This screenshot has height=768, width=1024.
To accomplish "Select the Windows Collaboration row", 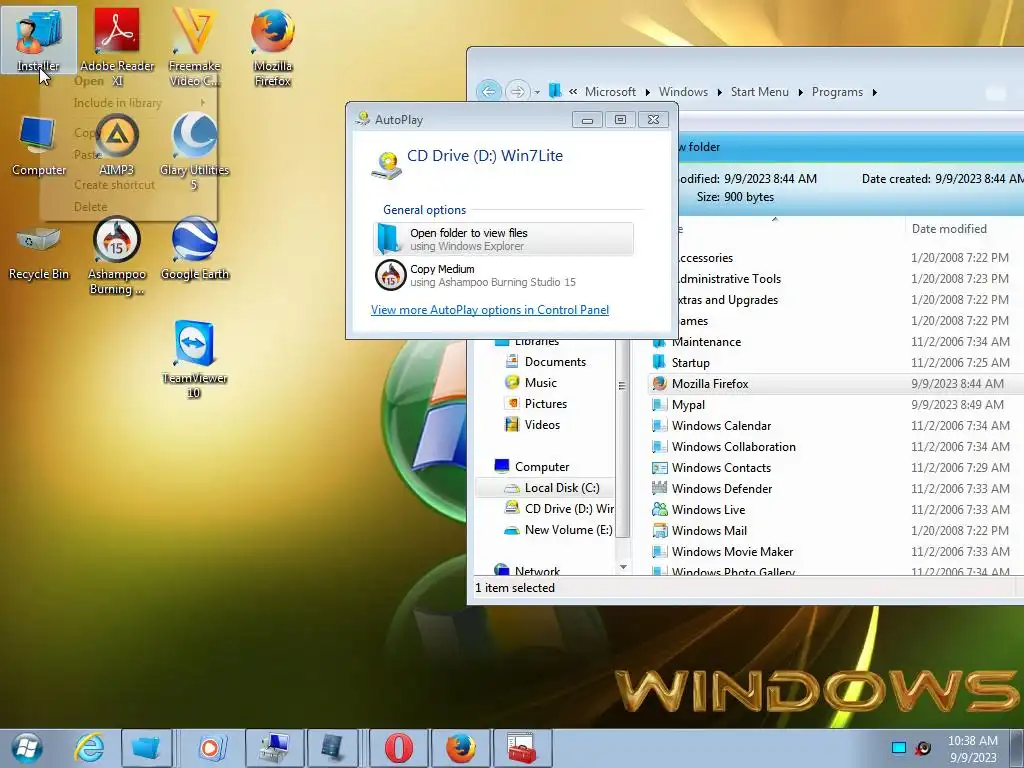I will coord(836,446).
